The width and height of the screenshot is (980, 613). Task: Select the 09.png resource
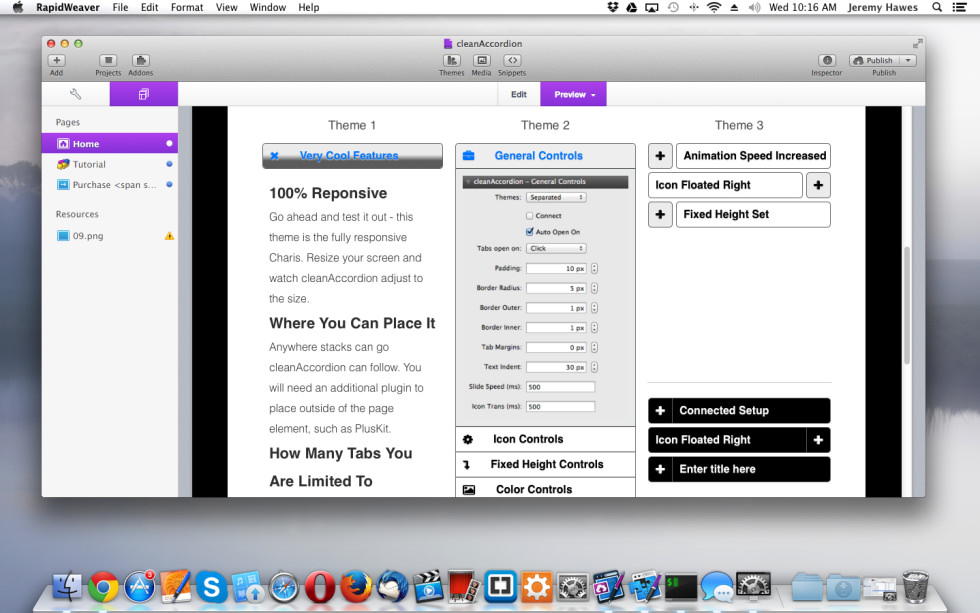point(109,236)
